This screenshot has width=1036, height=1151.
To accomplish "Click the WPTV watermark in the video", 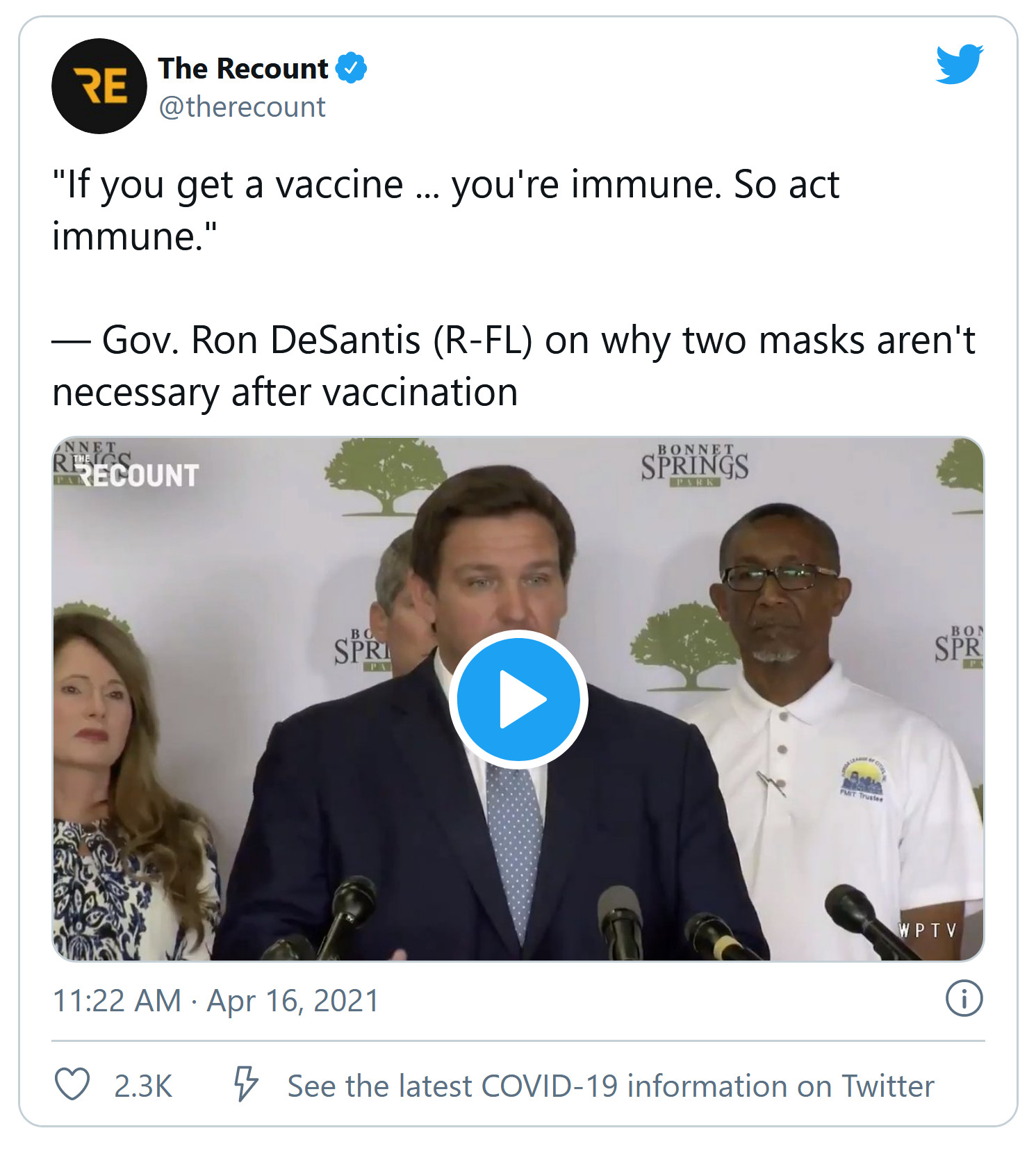I will (x=928, y=930).
